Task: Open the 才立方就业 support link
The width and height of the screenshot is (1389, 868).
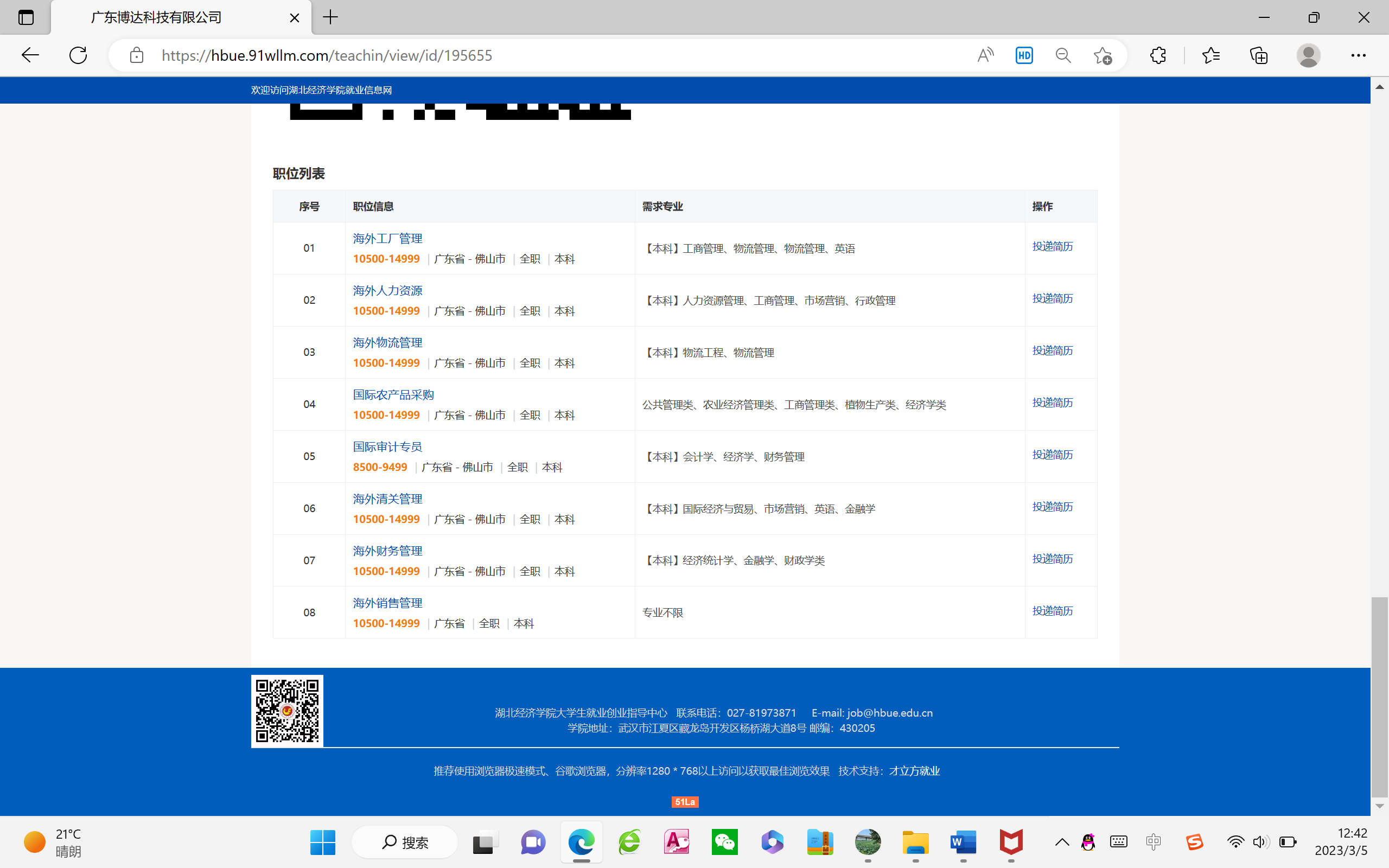Action: tap(914, 771)
